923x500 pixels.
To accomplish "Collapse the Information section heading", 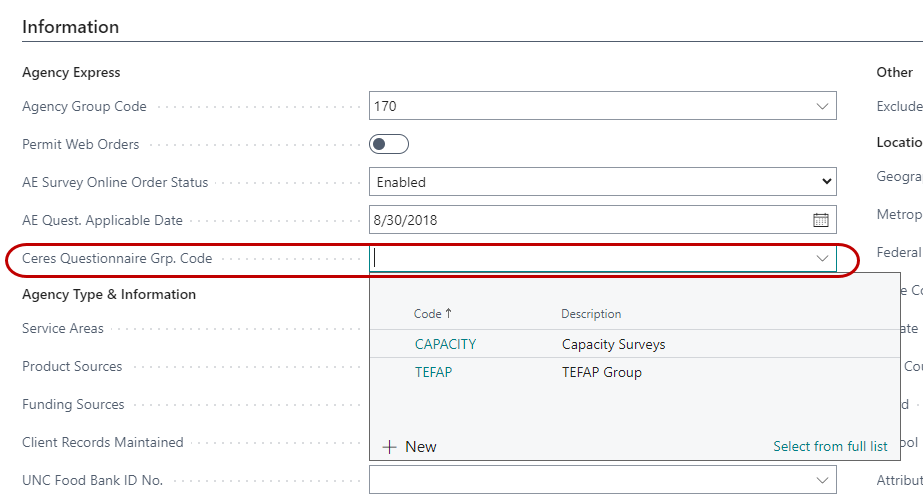I will tap(70, 27).
